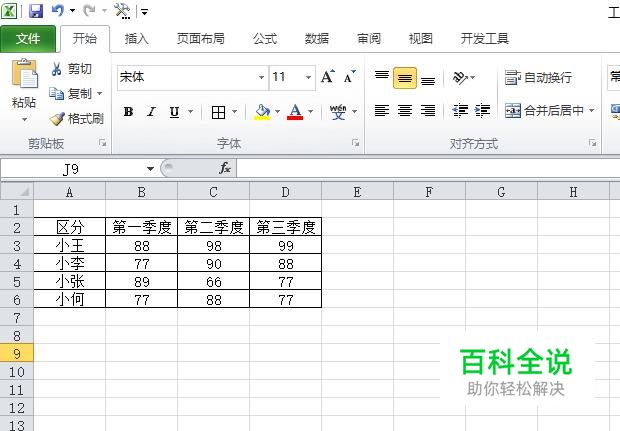Click the decrease font size icon
The width and height of the screenshot is (620, 431).
[350, 77]
